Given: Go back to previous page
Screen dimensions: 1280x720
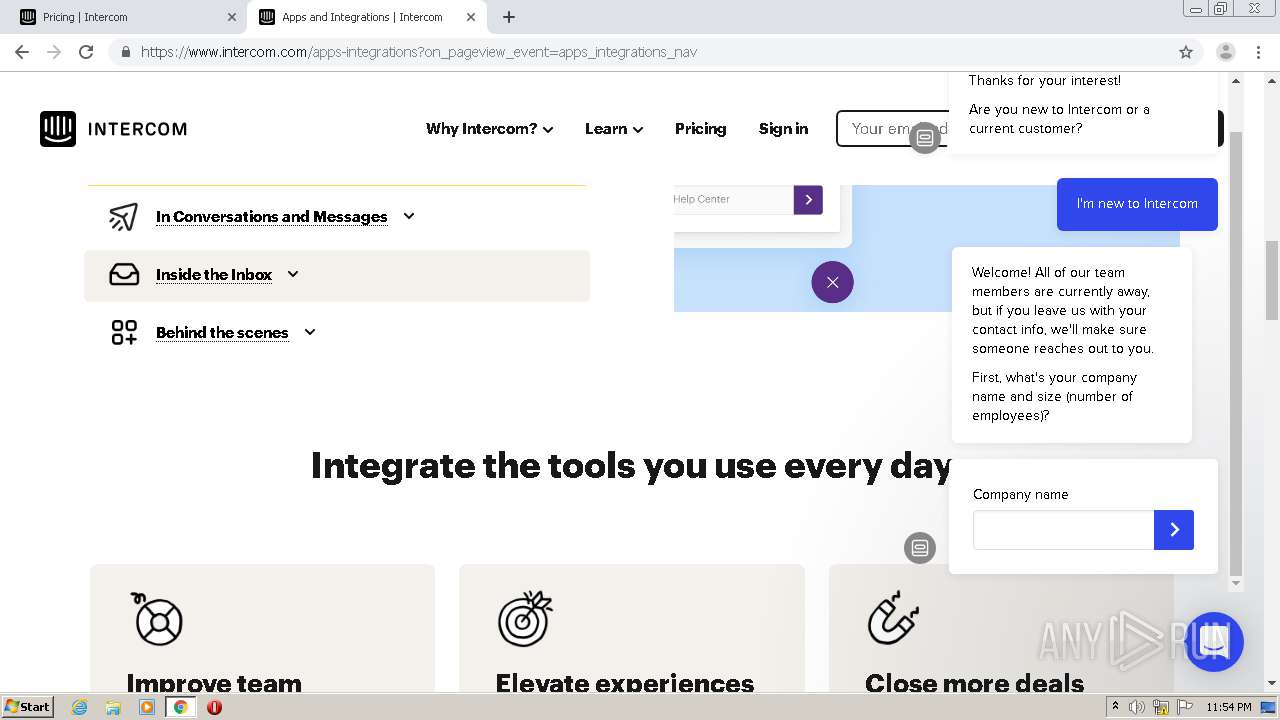Looking at the screenshot, I should [x=22, y=52].
